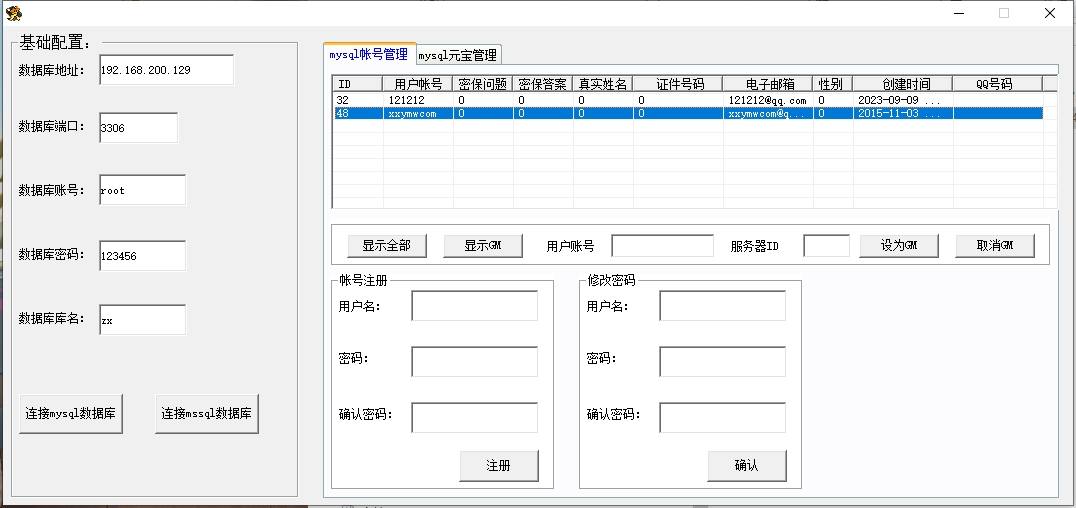1076x508 pixels.
Task: Click the 电子邮箱 column header
Action: point(768,84)
